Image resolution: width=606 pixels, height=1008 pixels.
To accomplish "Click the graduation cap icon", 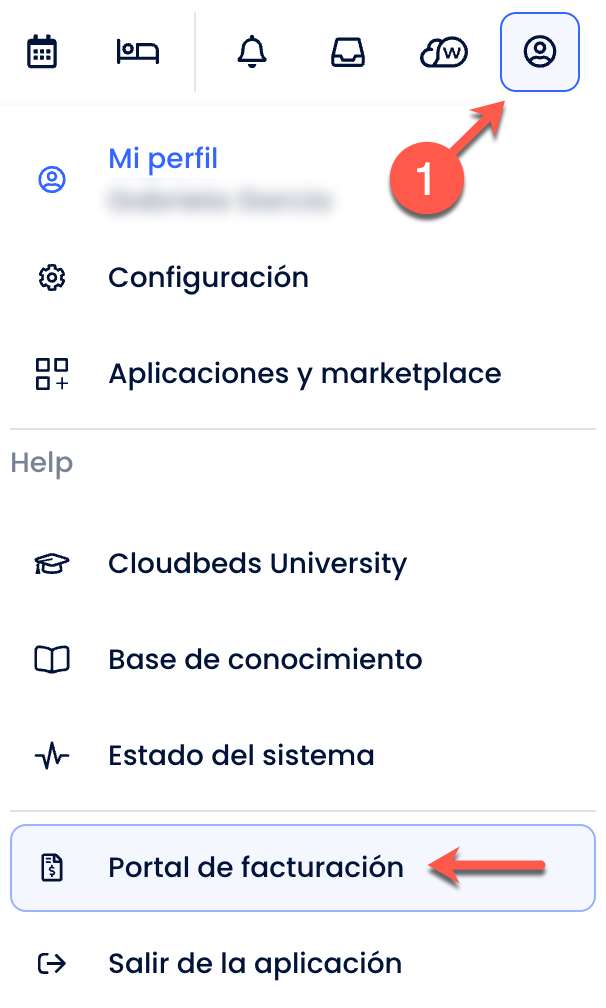I will 51,564.
